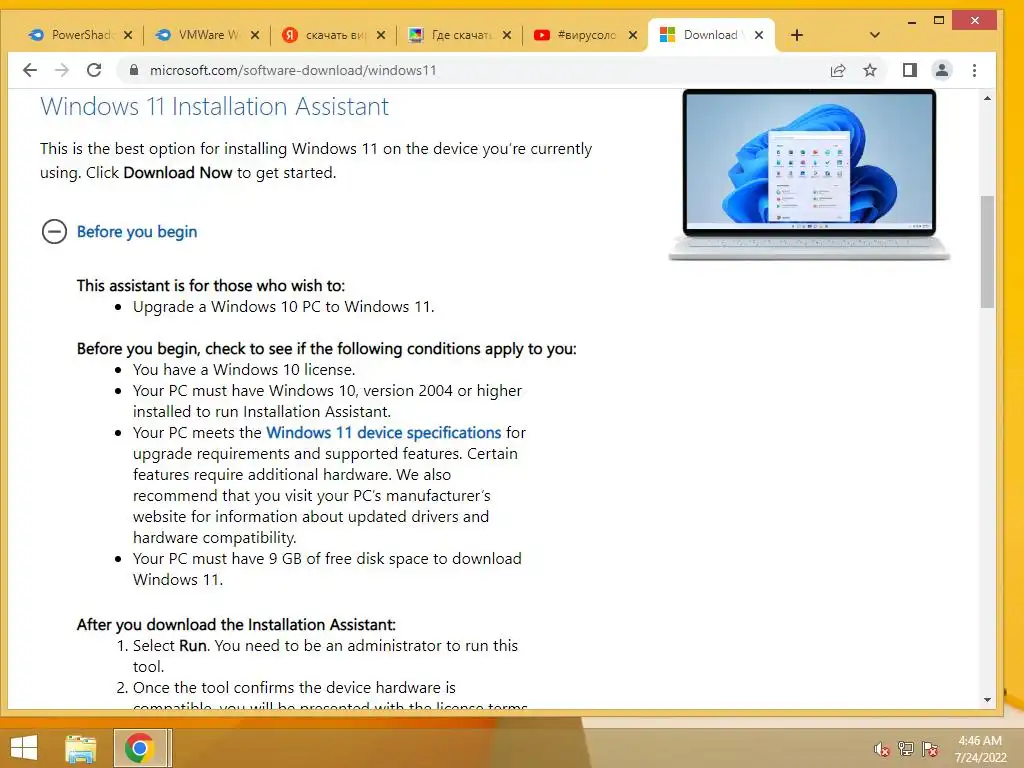Close the Где скачать tab
Image resolution: width=1024 pixels, height=768 pixels.
click(x=507, y=35)
